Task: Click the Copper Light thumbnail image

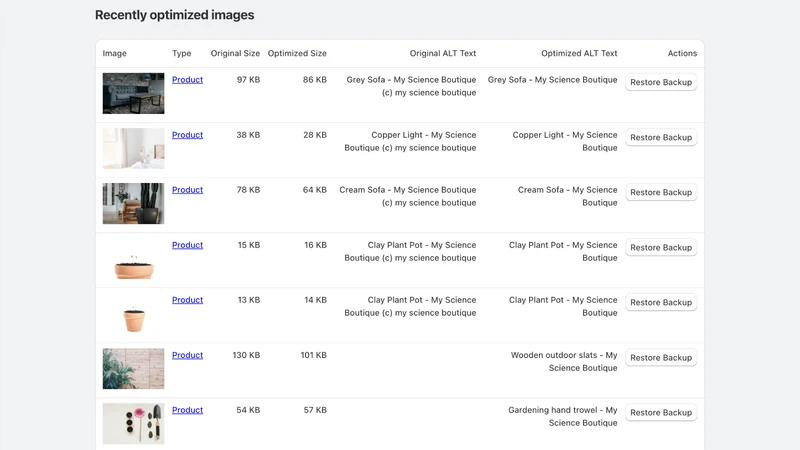Action: pyautogui.click(x=133, y=148)
